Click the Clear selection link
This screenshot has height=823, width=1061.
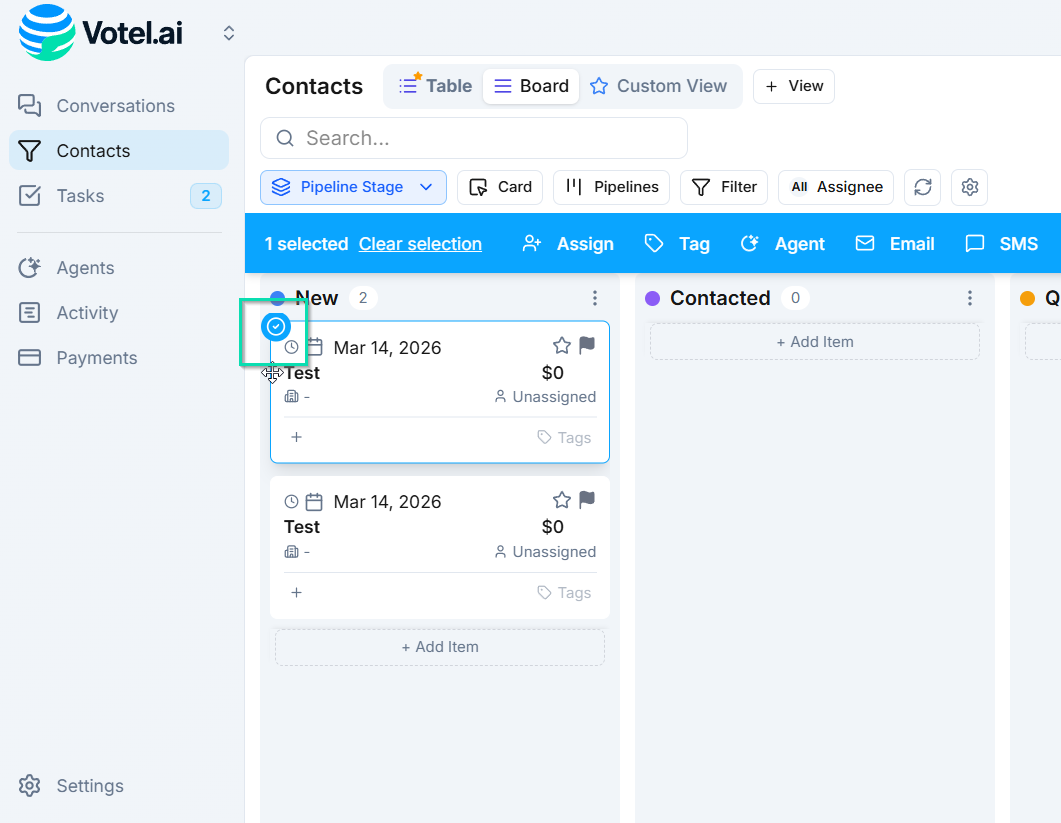(420, 244)
